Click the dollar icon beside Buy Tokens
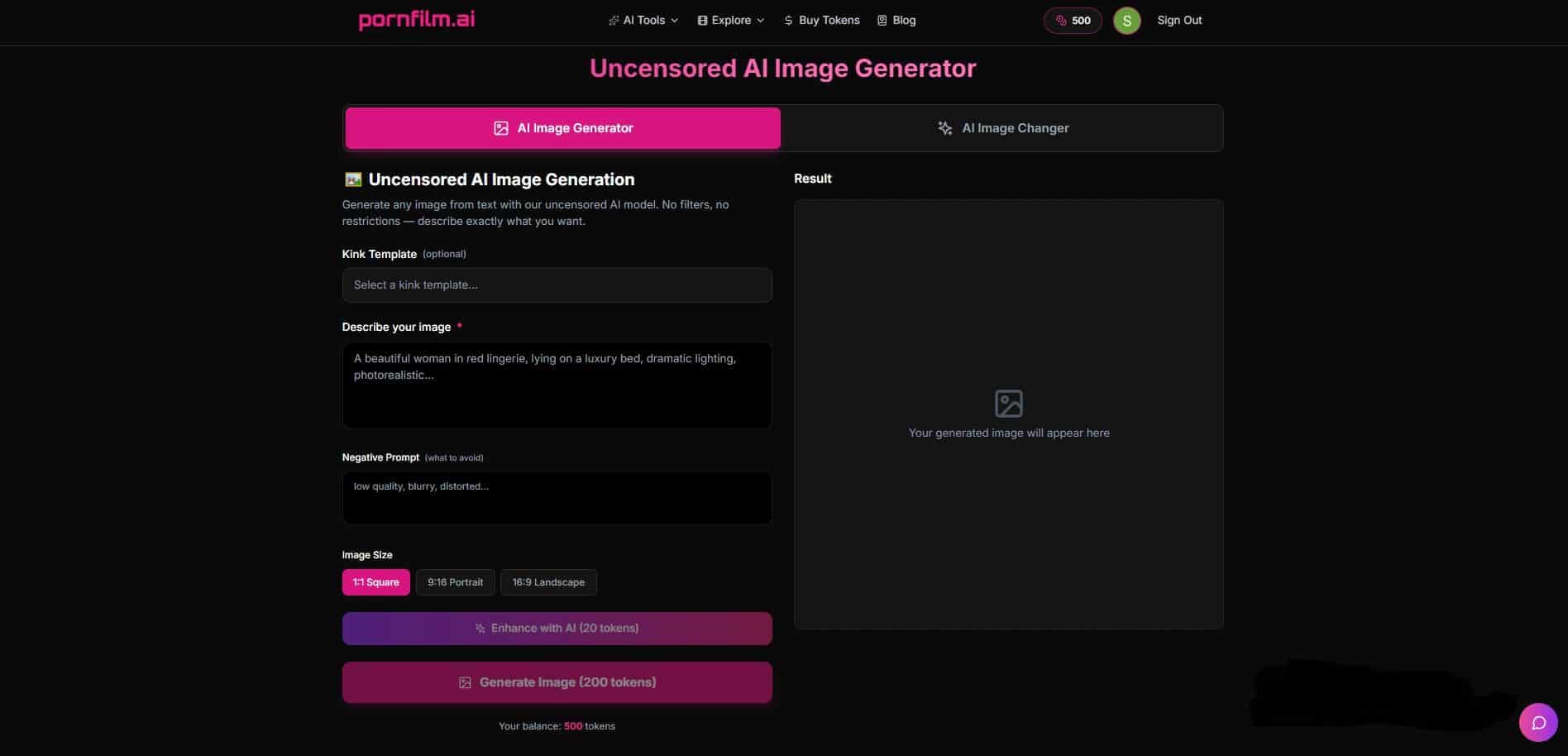Image resolution: width=1568 pixels, height=756 pixels. (788, 21)
